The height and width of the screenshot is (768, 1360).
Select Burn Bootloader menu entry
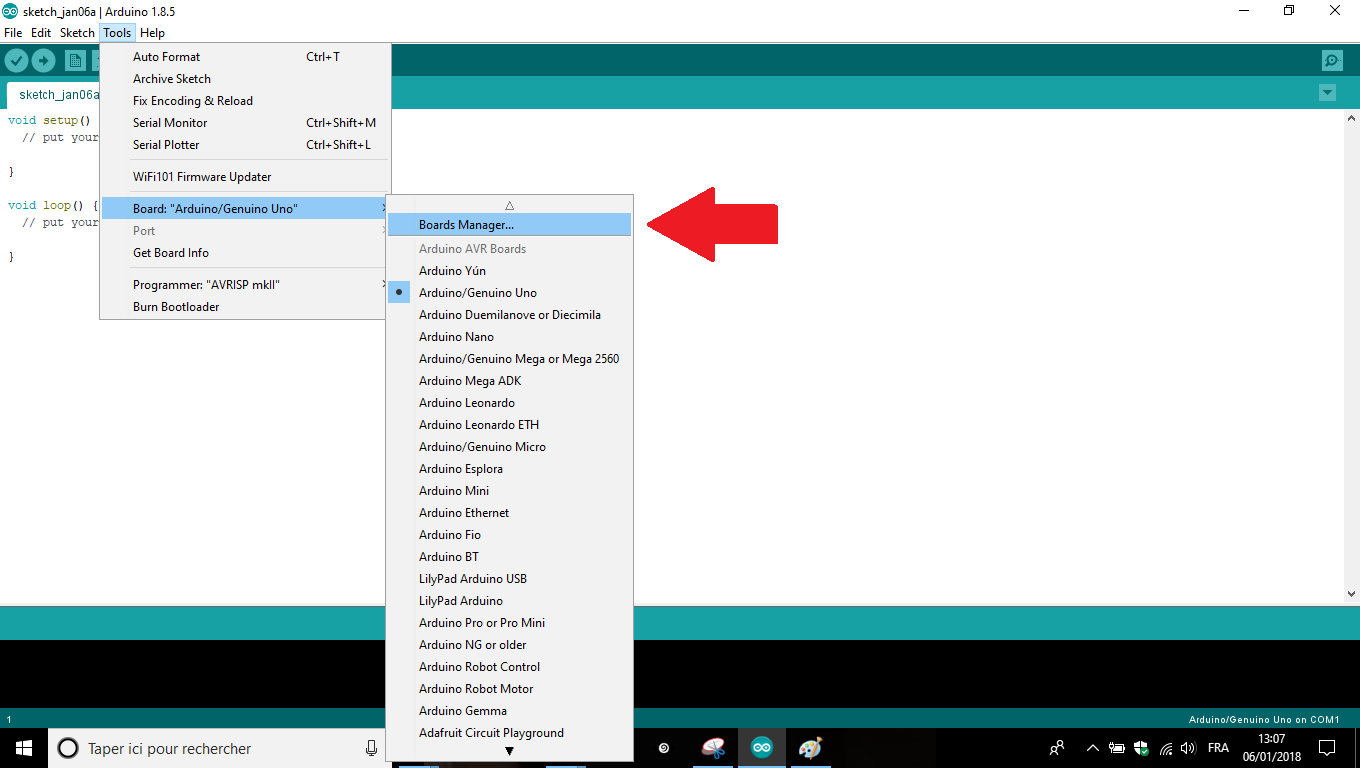tap(245, 307)
